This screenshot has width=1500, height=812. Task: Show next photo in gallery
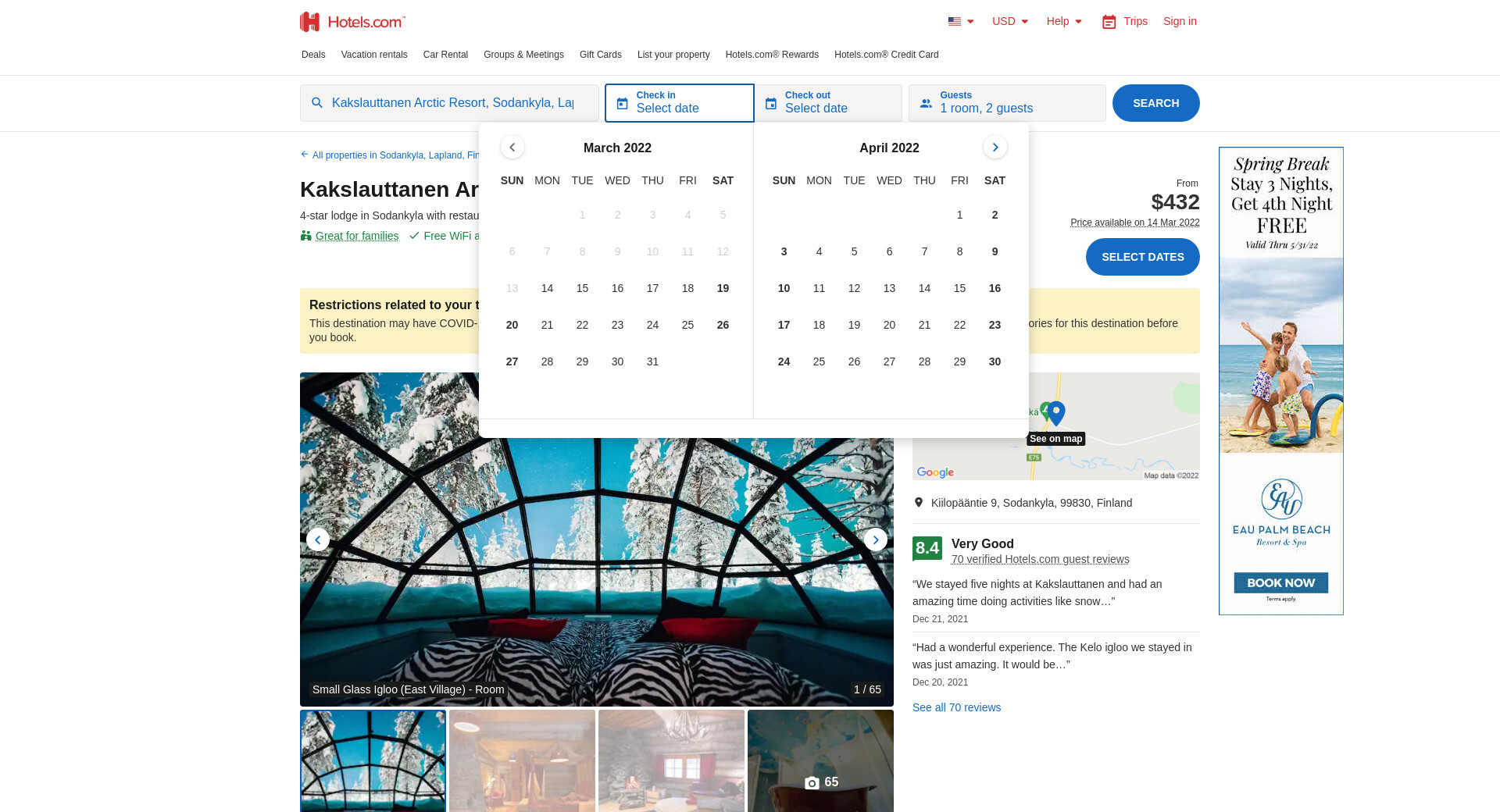click(875, 540)
